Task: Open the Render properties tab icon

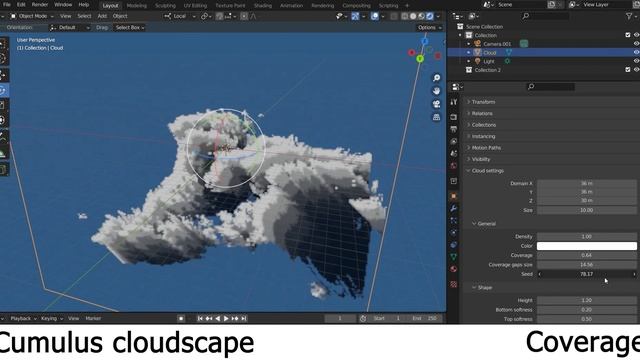Action: pos(453,117)
